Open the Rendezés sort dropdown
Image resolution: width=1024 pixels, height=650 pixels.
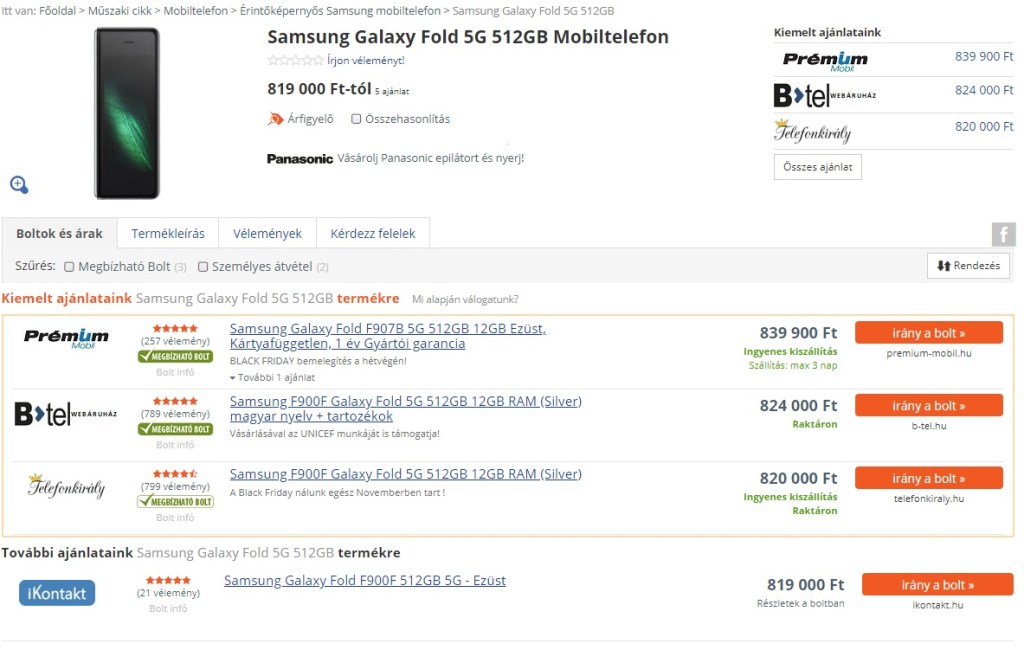pos(968,266)
